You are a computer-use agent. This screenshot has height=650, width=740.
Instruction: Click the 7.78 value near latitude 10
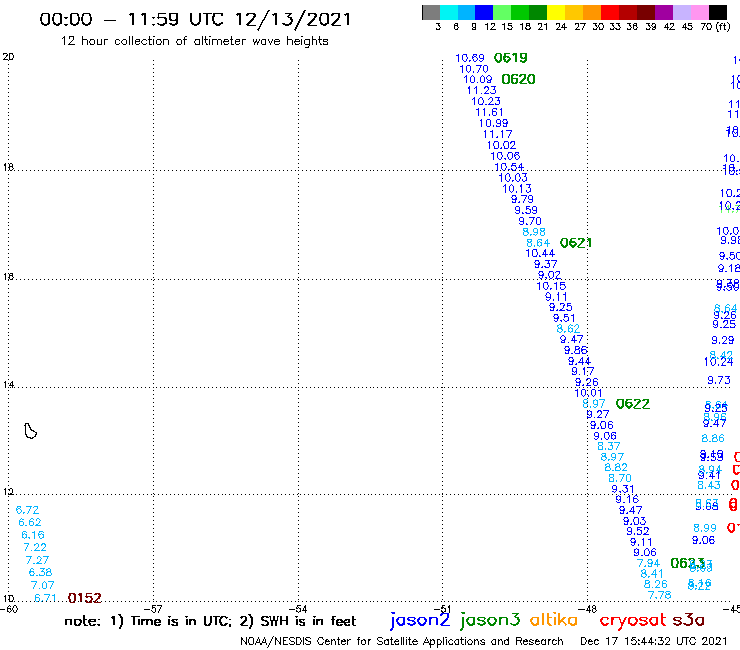pyautogui.click(x=659, y=596)
